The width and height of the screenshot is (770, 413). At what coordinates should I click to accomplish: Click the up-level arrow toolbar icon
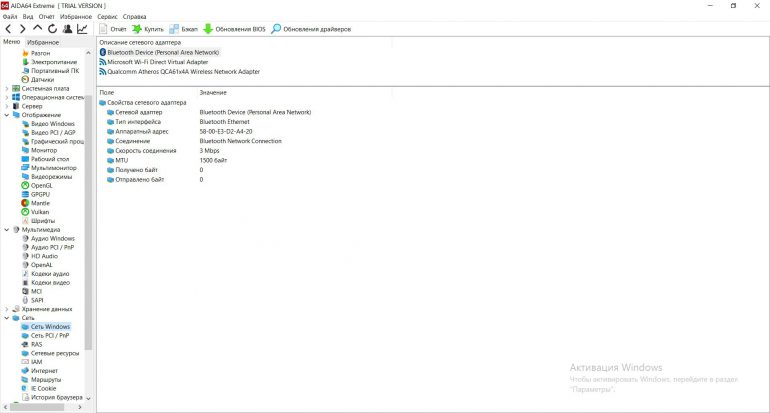click(x=37, y=29)
